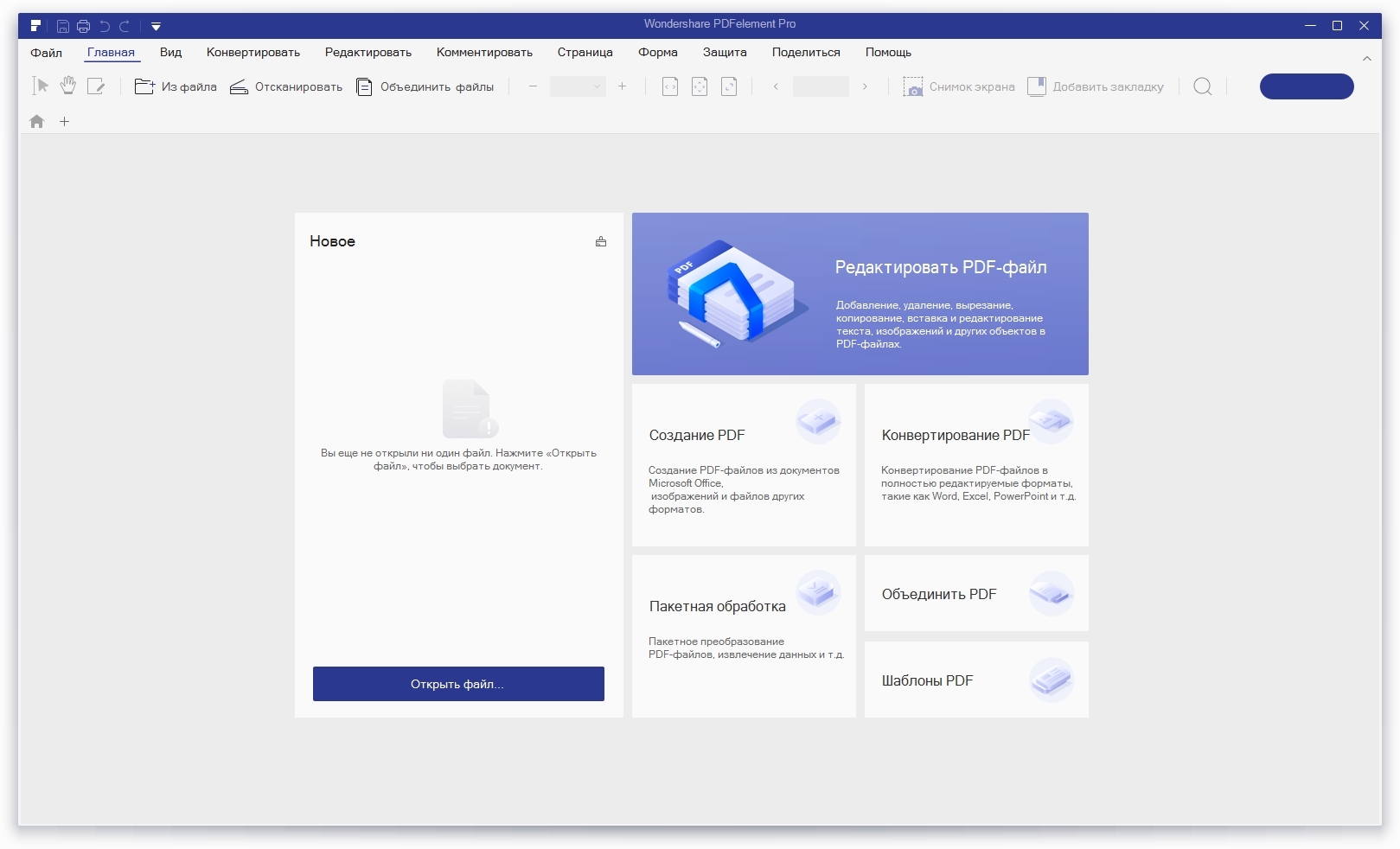Go to the previous page arrow
Screen dimensions: 1400x849
click(776, 86)
